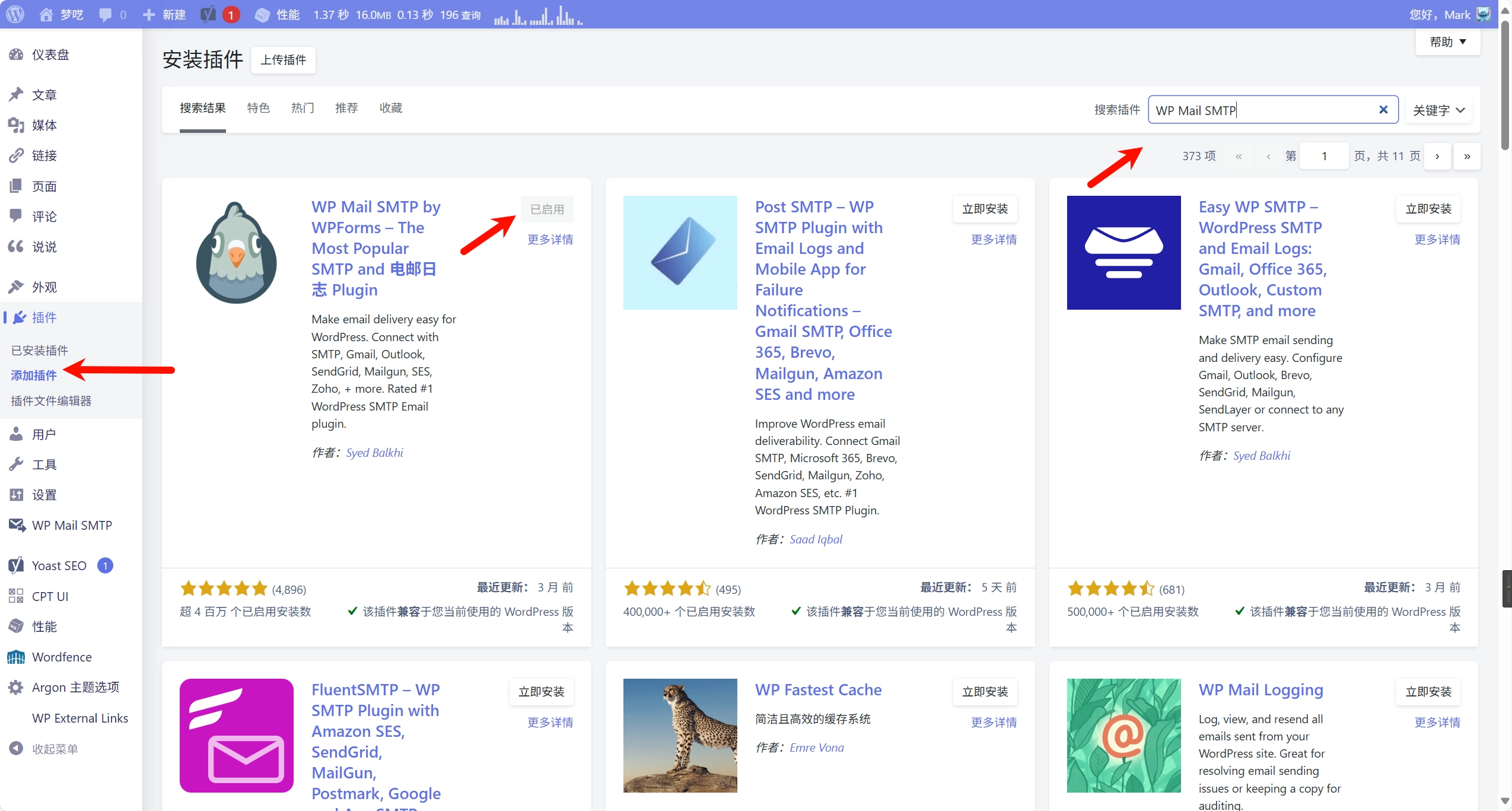Click the FluentSMTP magenta thumbnail
1512x811 pixels.
(x=237, y=736)
